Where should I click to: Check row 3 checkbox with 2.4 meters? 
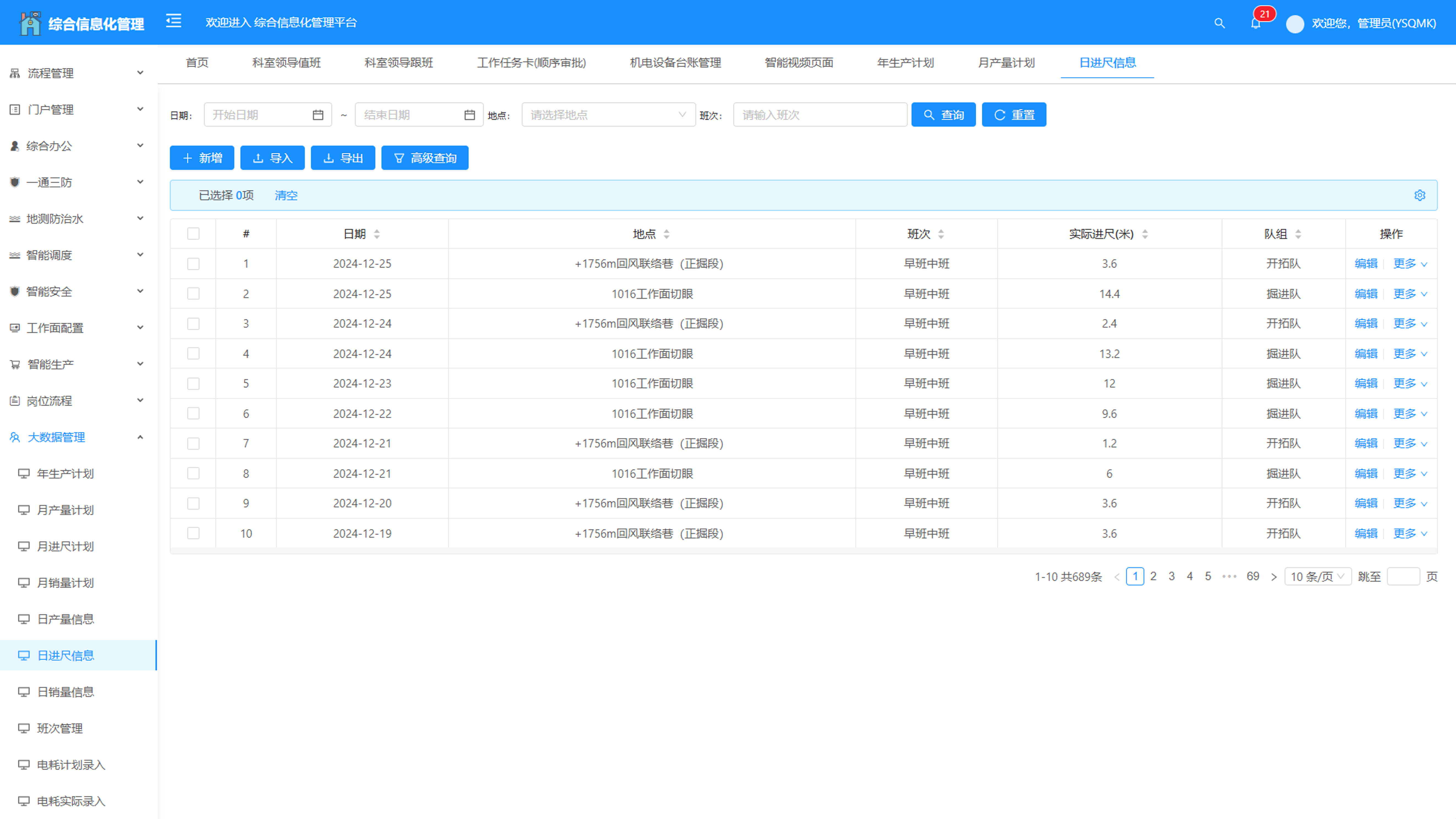193,324
